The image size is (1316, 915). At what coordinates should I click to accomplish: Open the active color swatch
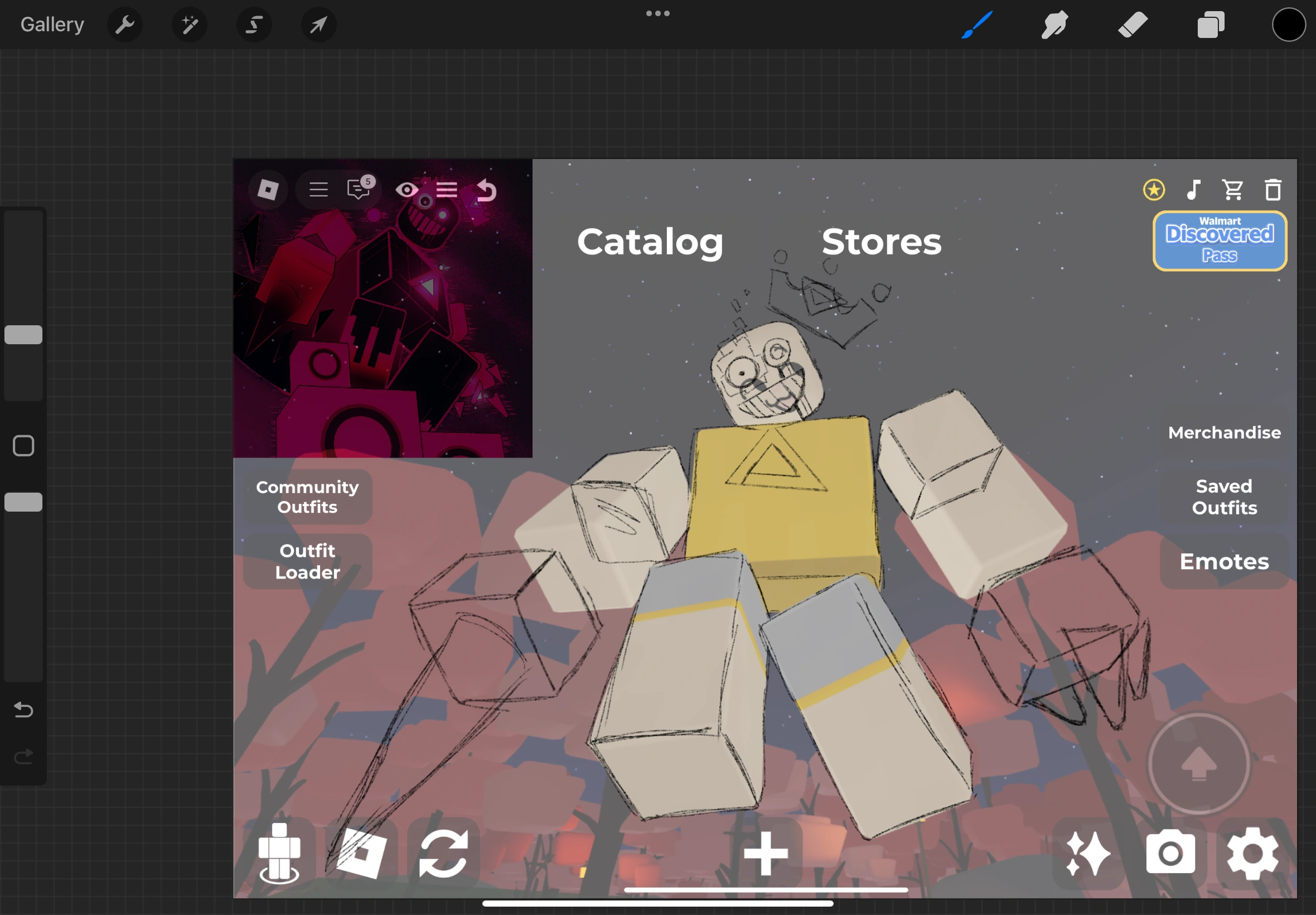pos(1289,25)
